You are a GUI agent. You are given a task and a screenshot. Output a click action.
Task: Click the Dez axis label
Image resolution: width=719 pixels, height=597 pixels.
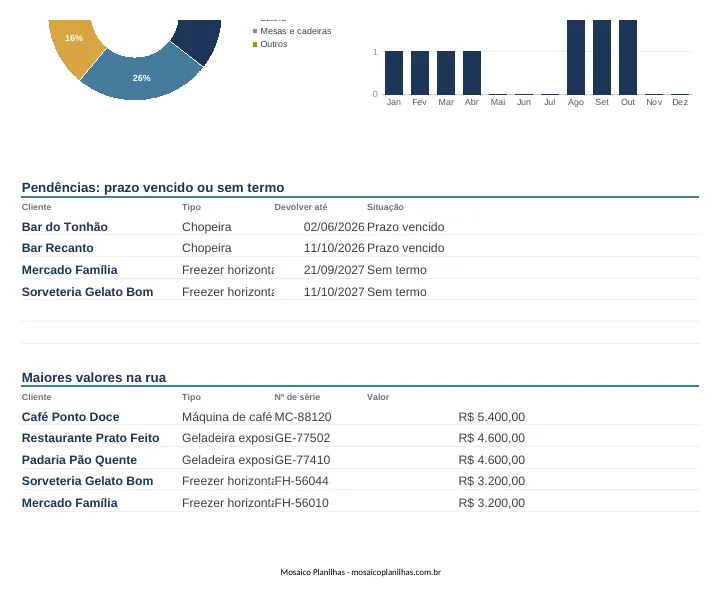[680, 102]
